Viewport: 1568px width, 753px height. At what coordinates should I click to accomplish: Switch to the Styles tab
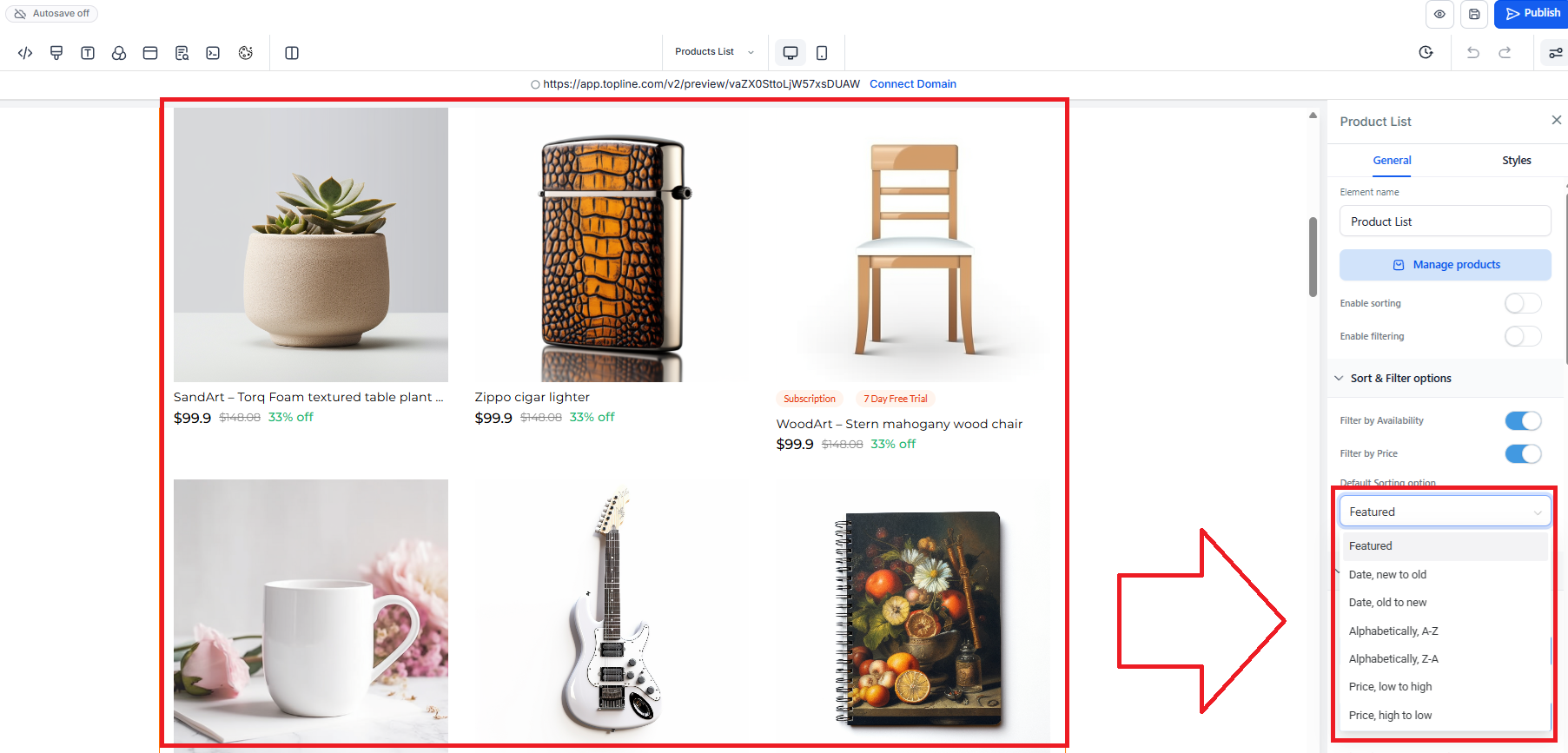point(1516,161)
